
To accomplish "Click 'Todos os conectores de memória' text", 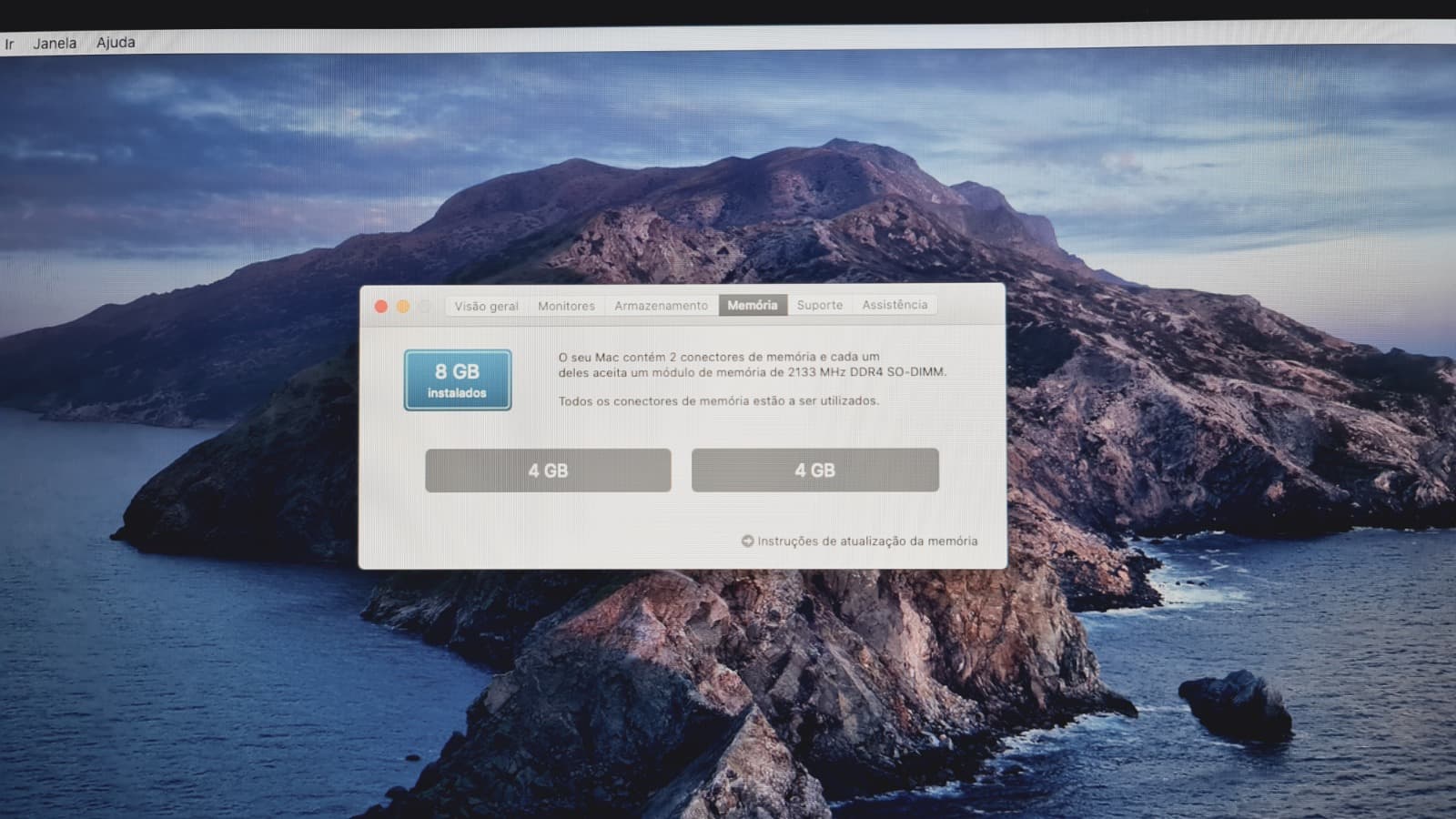I will [x=654, y=400].
